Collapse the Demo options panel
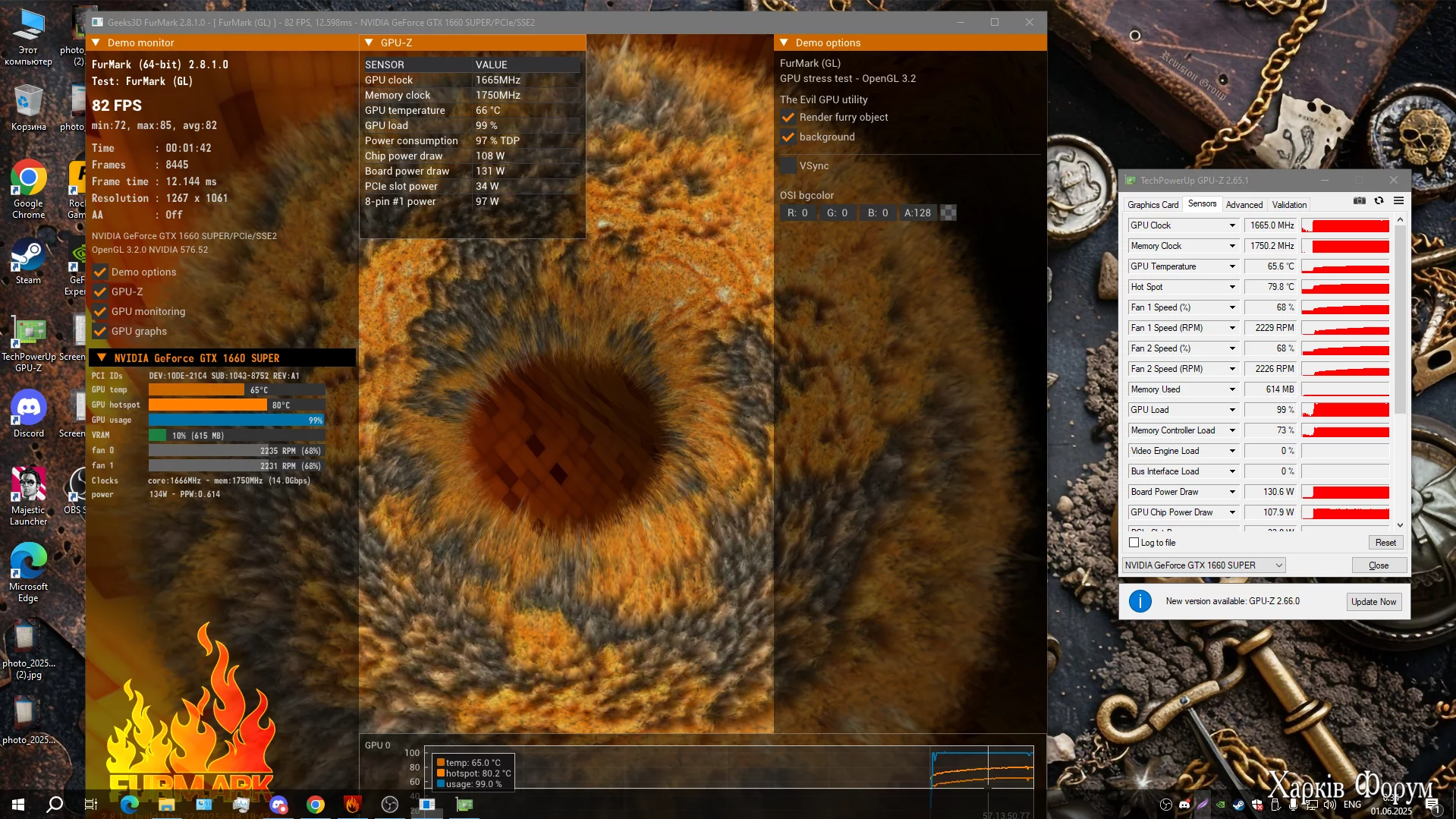The image size is (1456, 819). coord(784,43)
